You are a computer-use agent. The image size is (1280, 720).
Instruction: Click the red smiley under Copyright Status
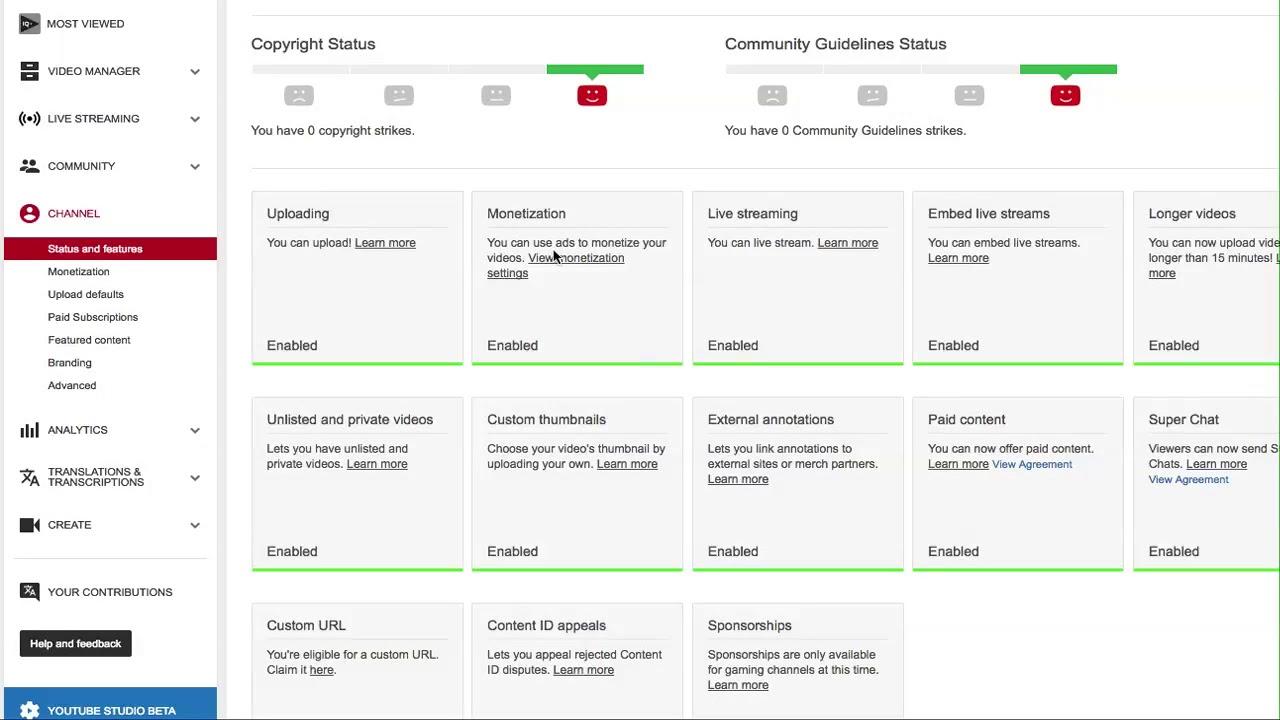[592, 96]
